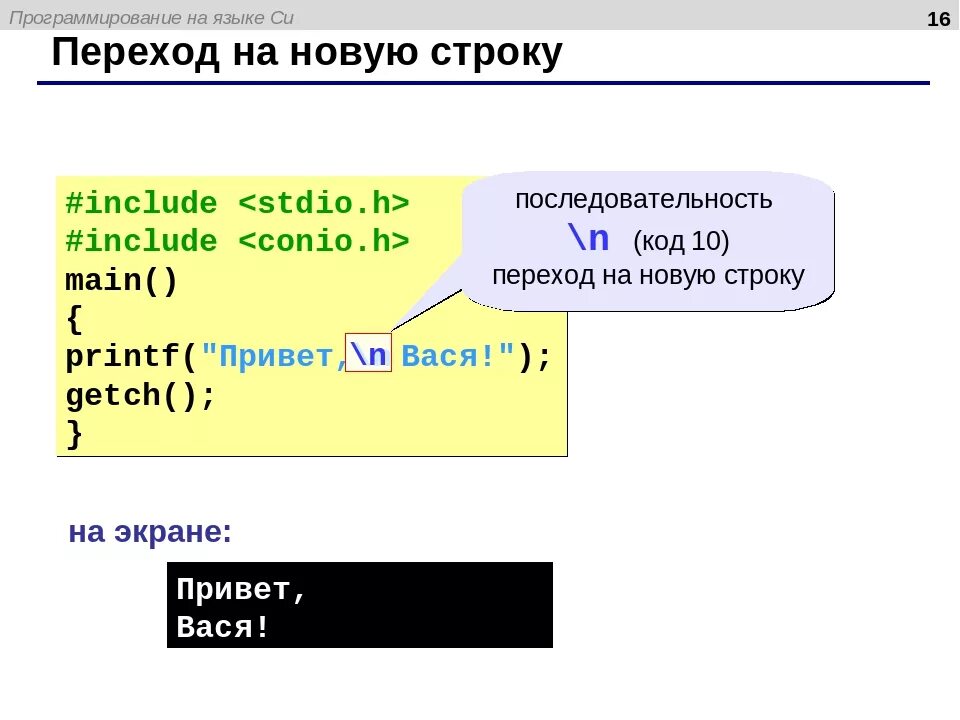Viewport: 960px width, 720px height.
Task: Click the callout text '(код 10)'
Action: [681, 241]
